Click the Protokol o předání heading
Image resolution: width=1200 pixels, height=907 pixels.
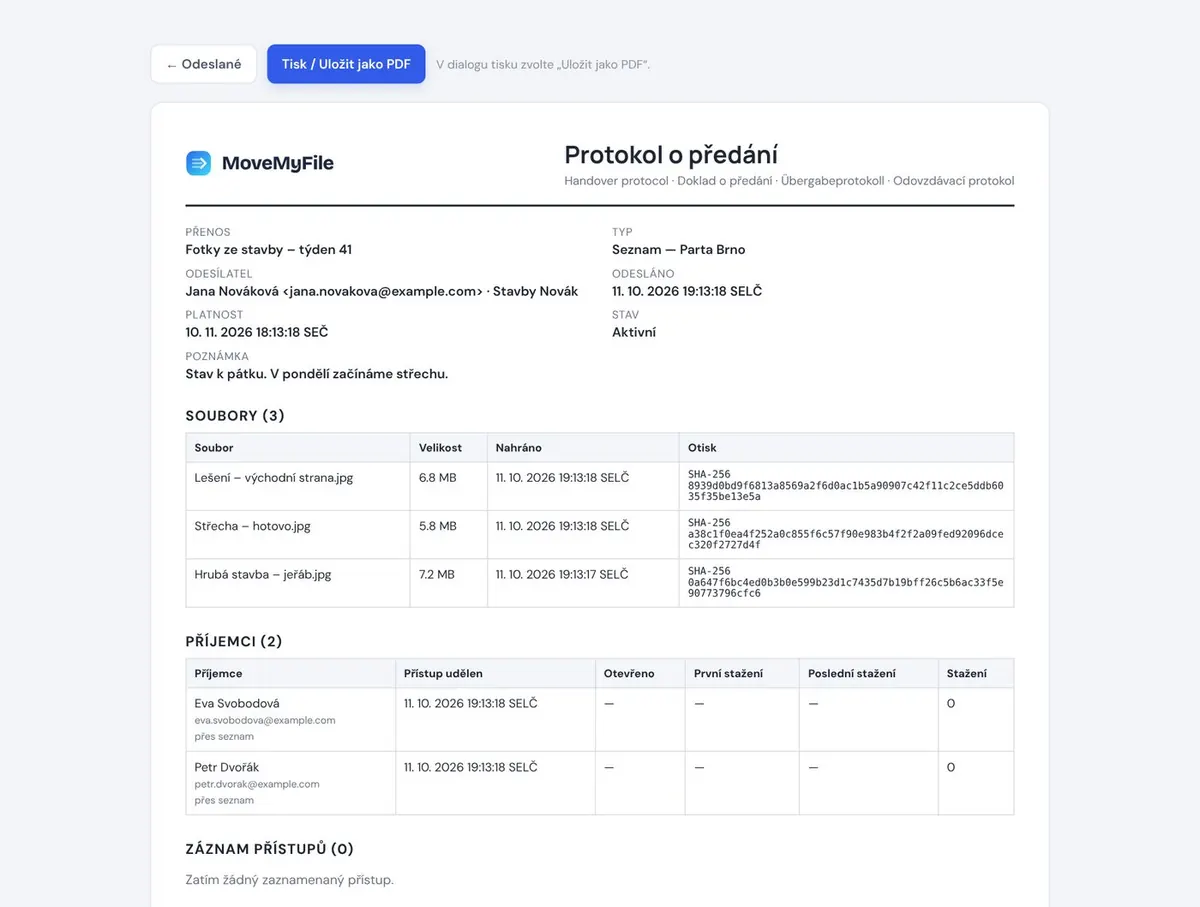(x=671, y=155)
